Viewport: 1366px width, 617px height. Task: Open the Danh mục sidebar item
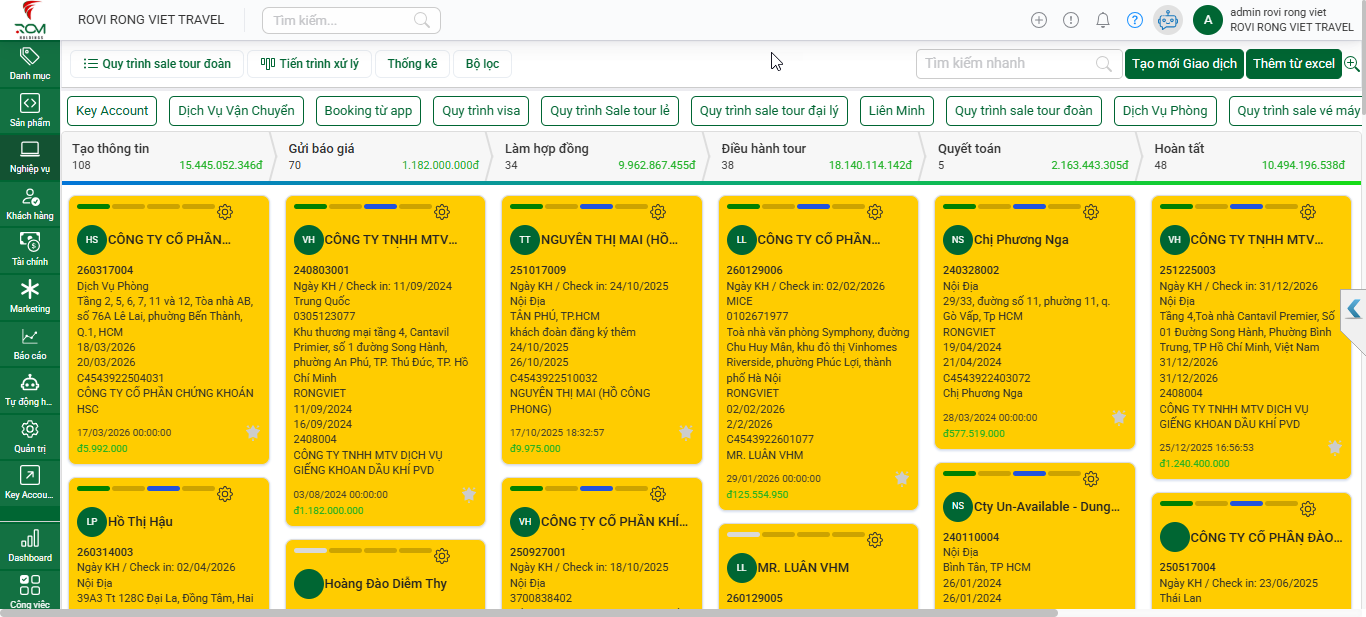coord(29,64)
